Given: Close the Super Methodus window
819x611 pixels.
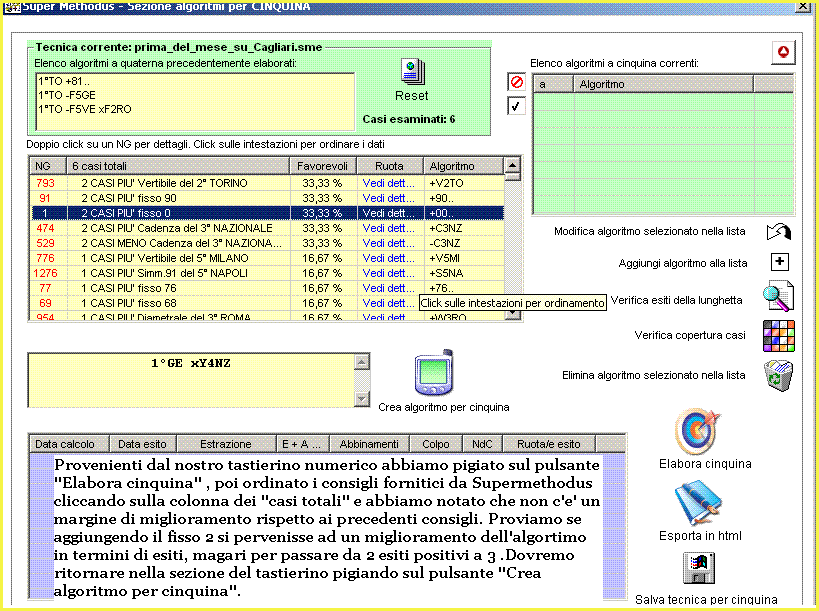Looking at the screenshot, I should 803,6.
